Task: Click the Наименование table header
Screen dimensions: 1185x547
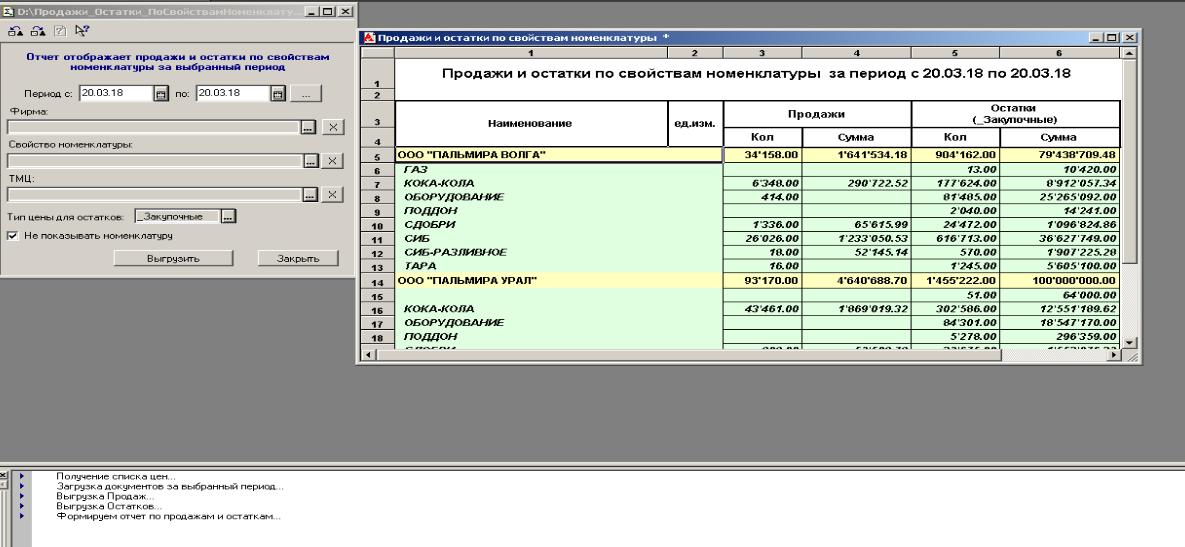Action: [x=531, y=124]
